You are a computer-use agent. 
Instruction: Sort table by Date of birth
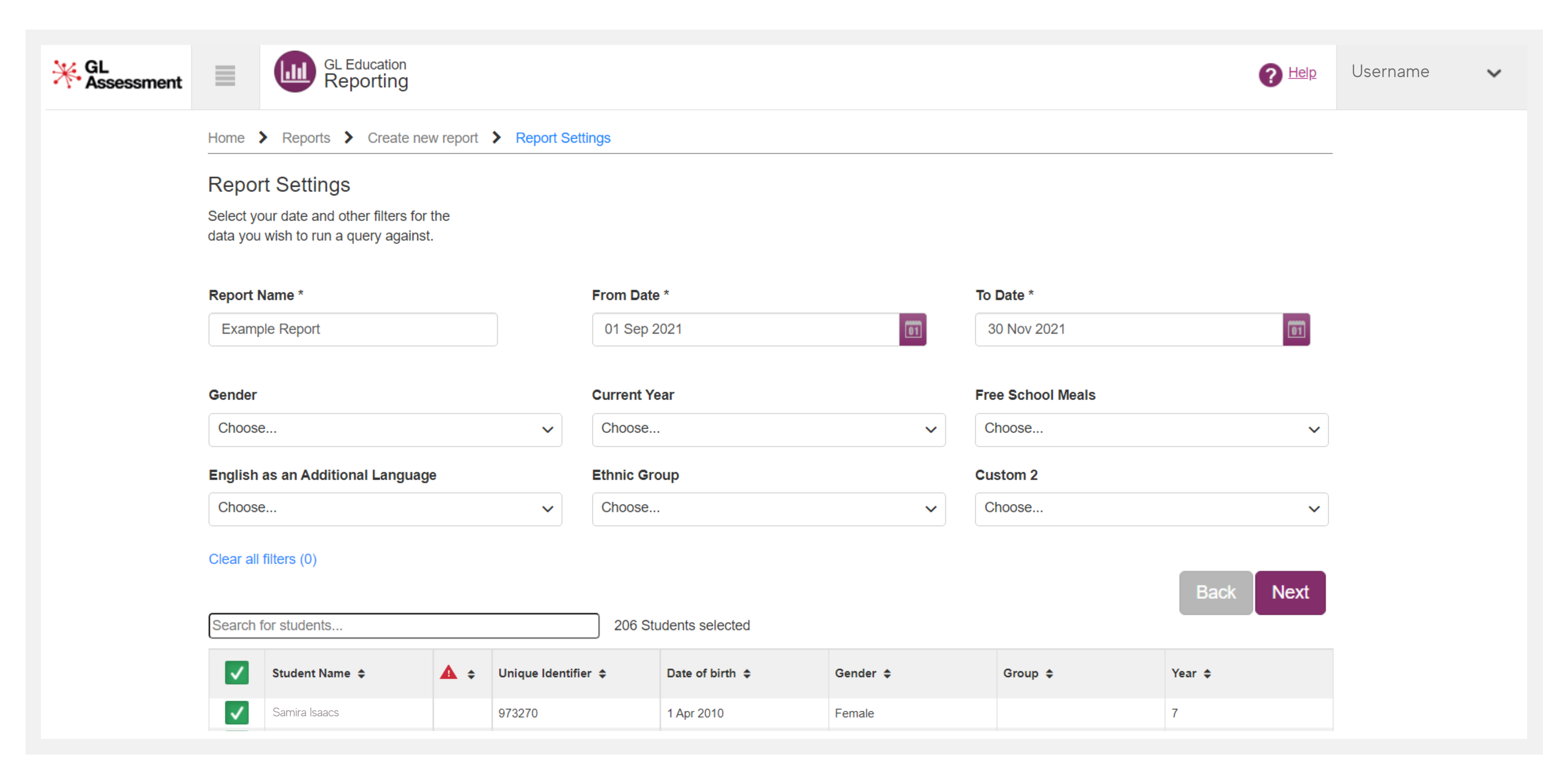pyautogui.click(x=746, y=673)
